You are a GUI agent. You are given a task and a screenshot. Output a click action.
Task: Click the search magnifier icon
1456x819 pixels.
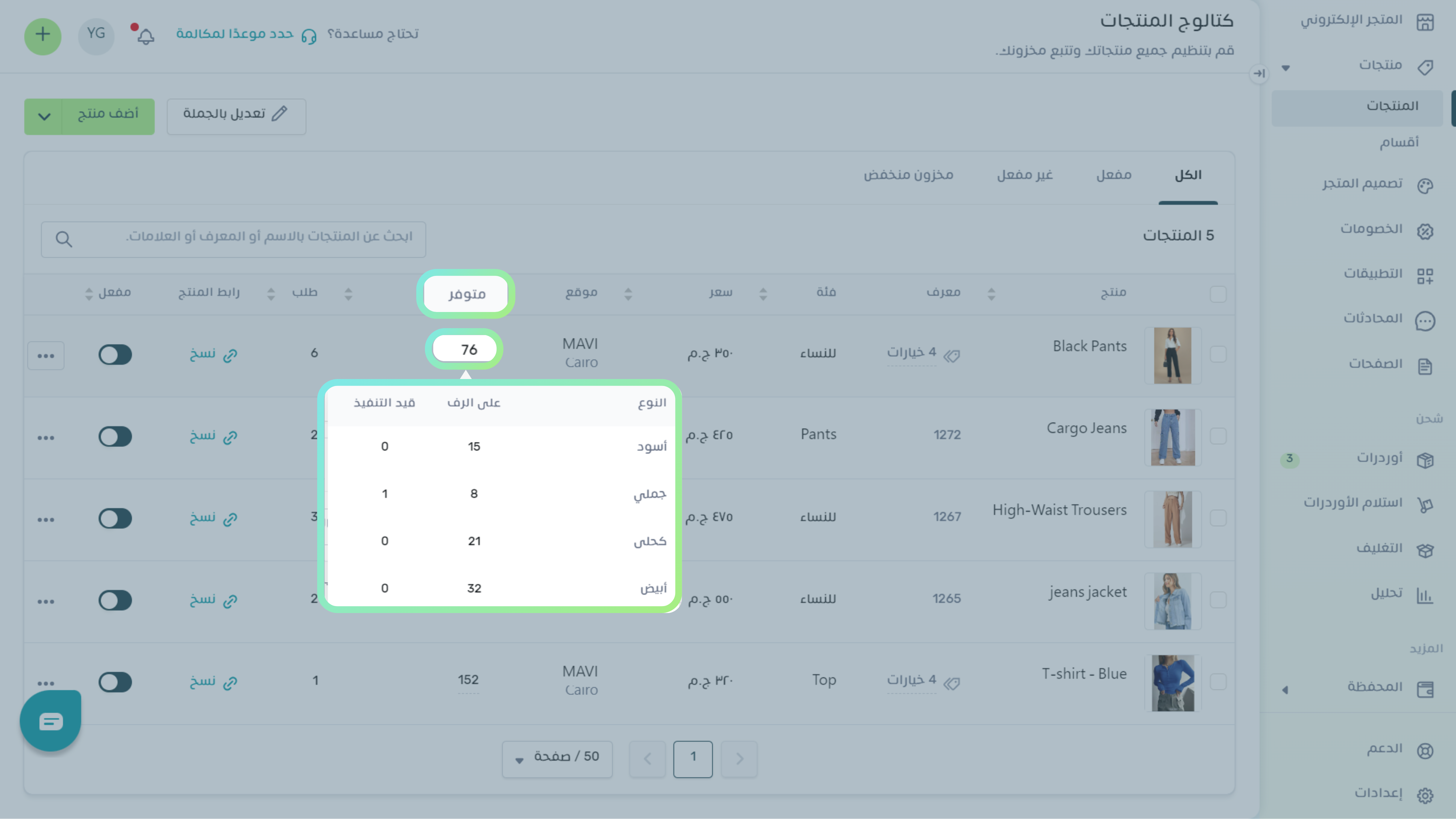pyautogui.click(x=64, y=240)
